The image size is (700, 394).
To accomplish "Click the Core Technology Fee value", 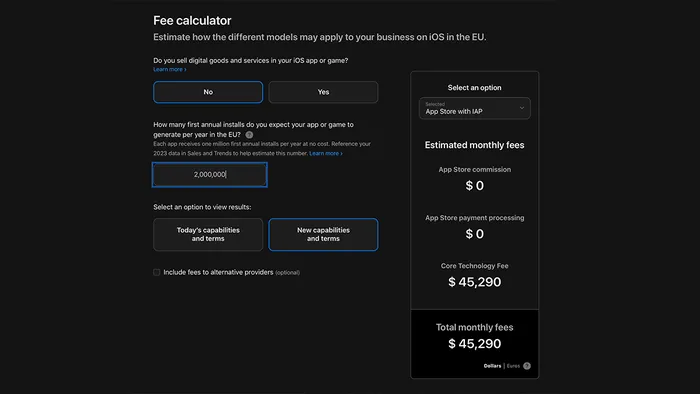I will point(475,282).
